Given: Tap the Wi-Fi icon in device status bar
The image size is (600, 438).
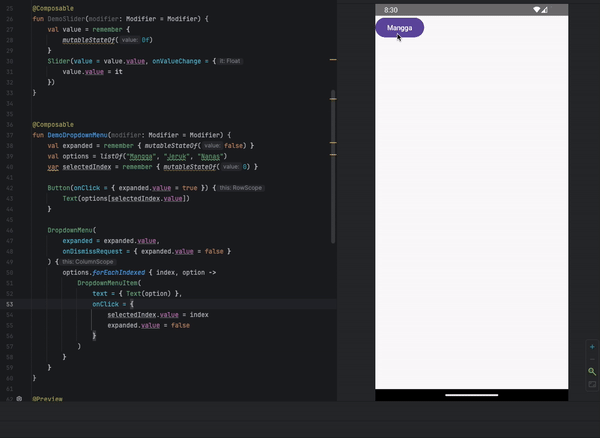Looking at the screenshot, I should [x=537, y=10].
